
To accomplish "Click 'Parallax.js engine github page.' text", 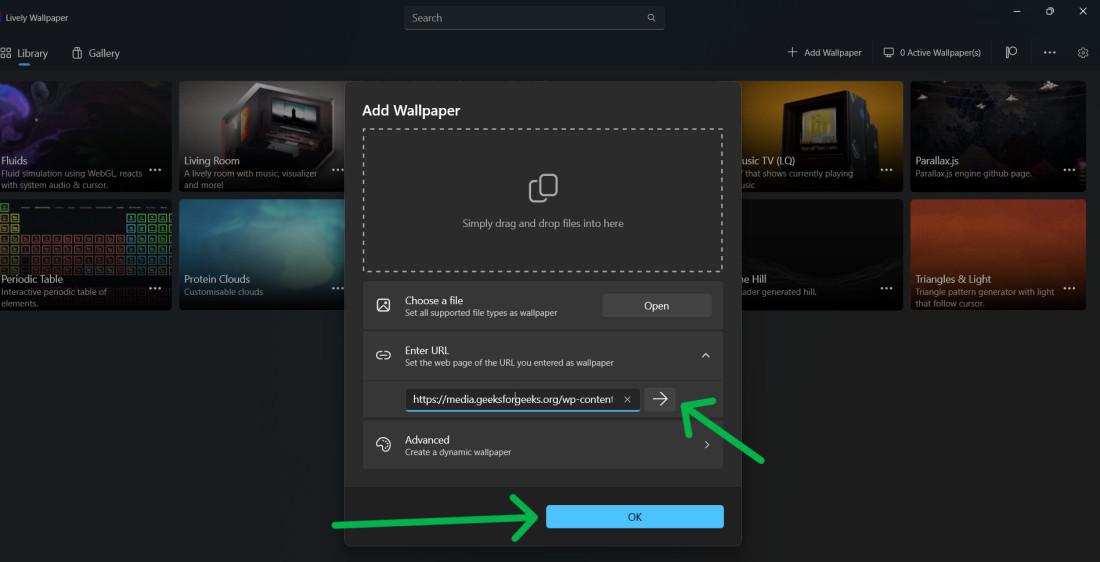I will 974,173.
